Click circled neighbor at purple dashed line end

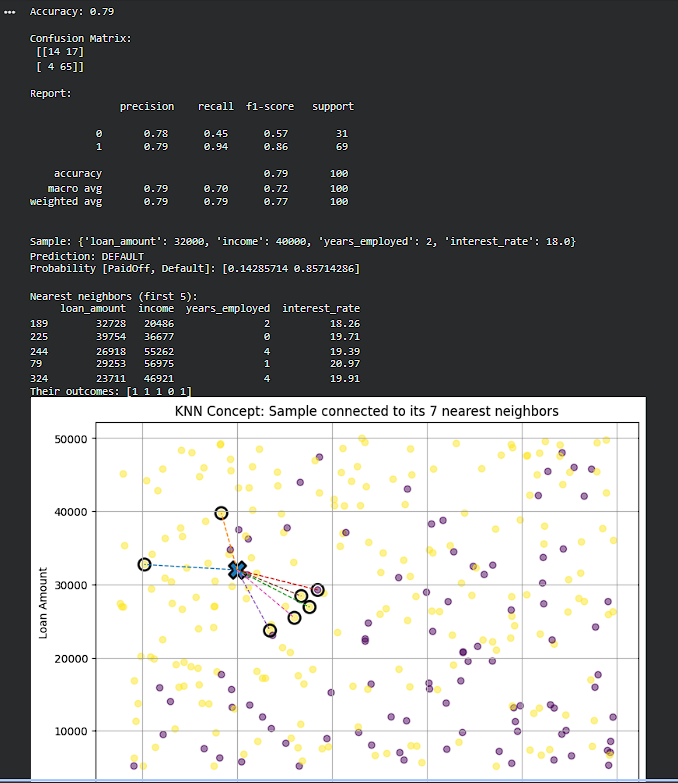(270, 631)
